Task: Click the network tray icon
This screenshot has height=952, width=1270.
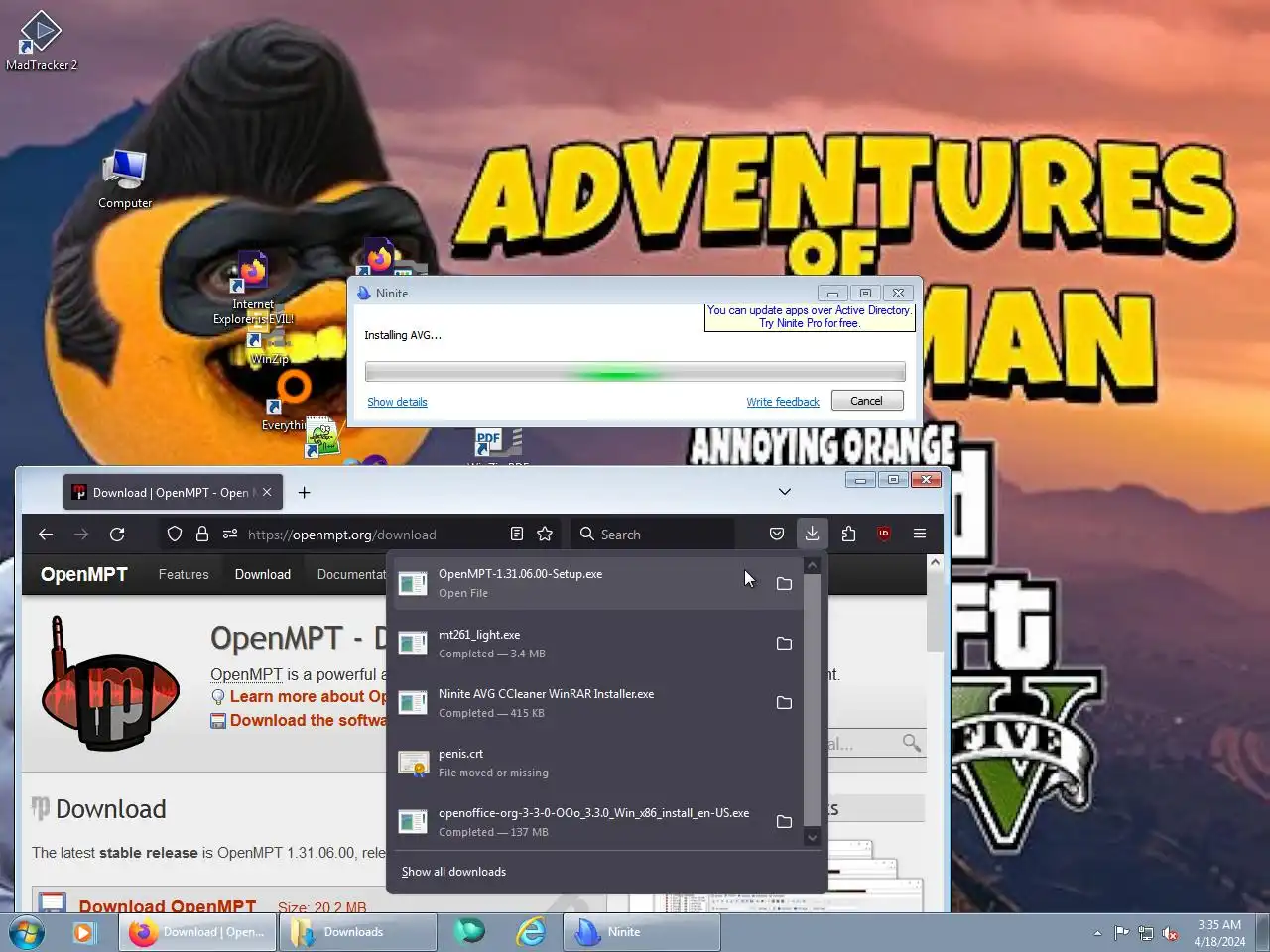Action: click(1146, 933)
